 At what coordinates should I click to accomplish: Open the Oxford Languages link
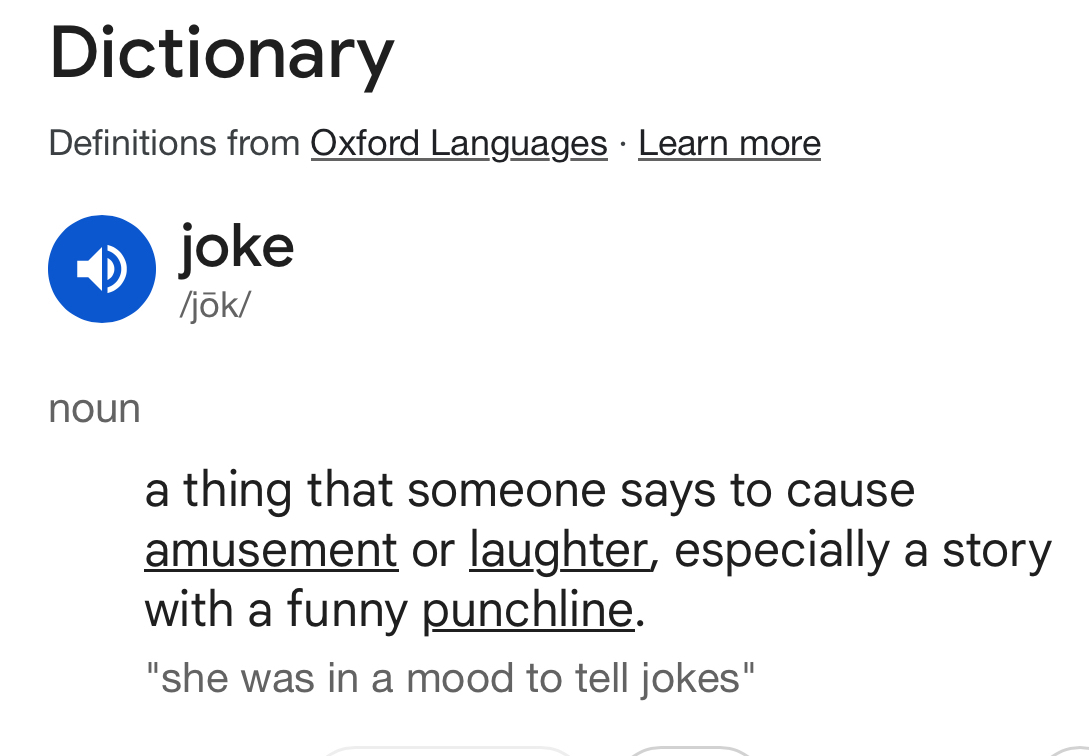click(x=458, y=144)
